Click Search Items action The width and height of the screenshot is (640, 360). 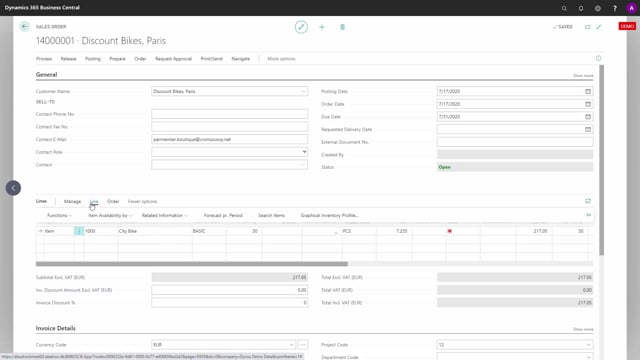pyautogui.click(x=271, y=216)
